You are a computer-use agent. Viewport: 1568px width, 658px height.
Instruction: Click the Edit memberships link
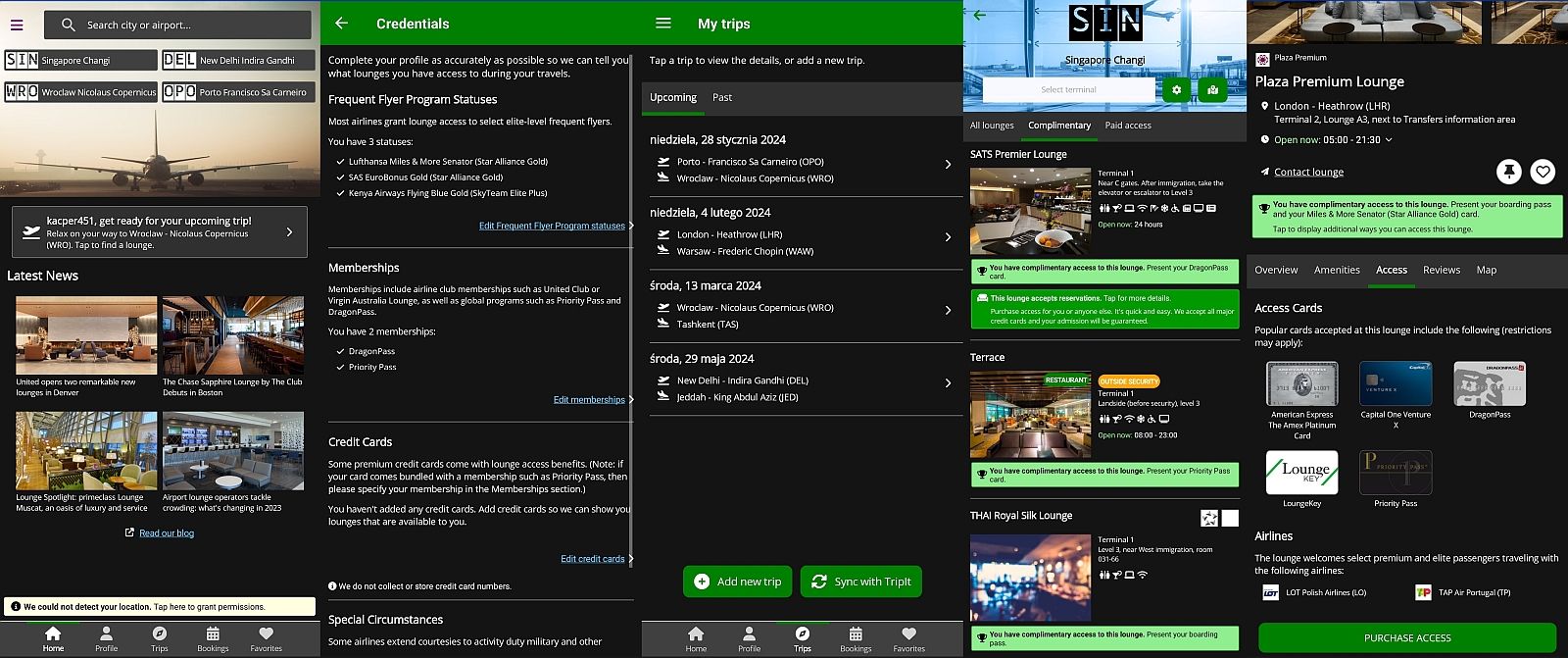point(589,399)
